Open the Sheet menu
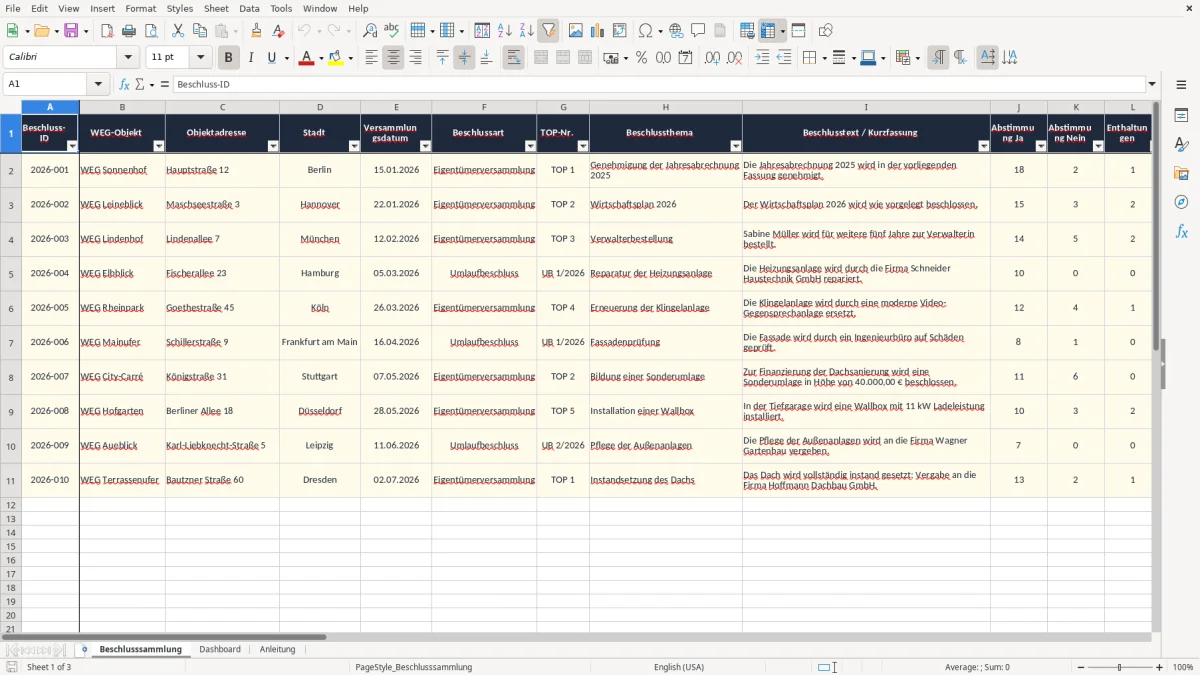 click(x=216, y=8)
